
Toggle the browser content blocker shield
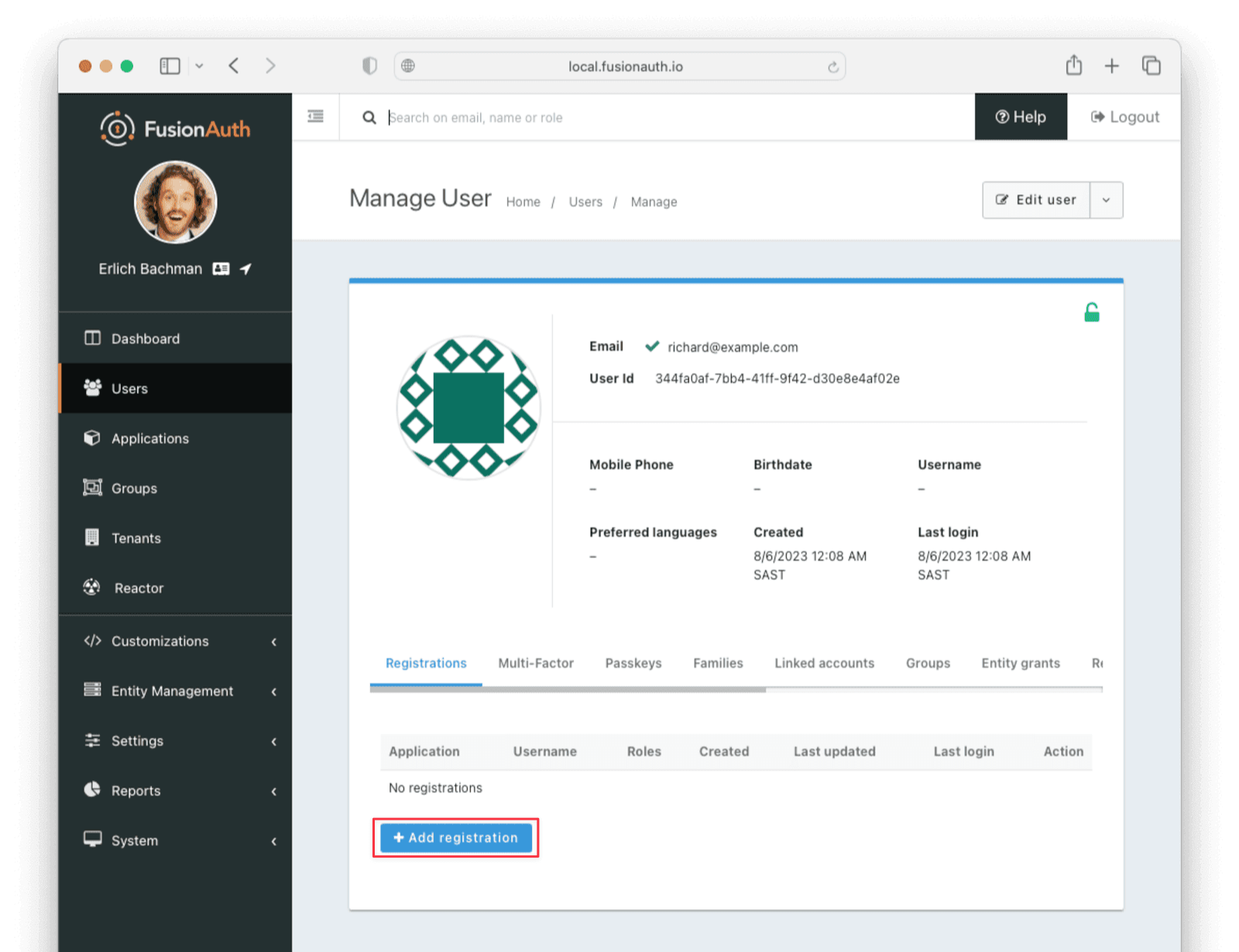[369, 66]
